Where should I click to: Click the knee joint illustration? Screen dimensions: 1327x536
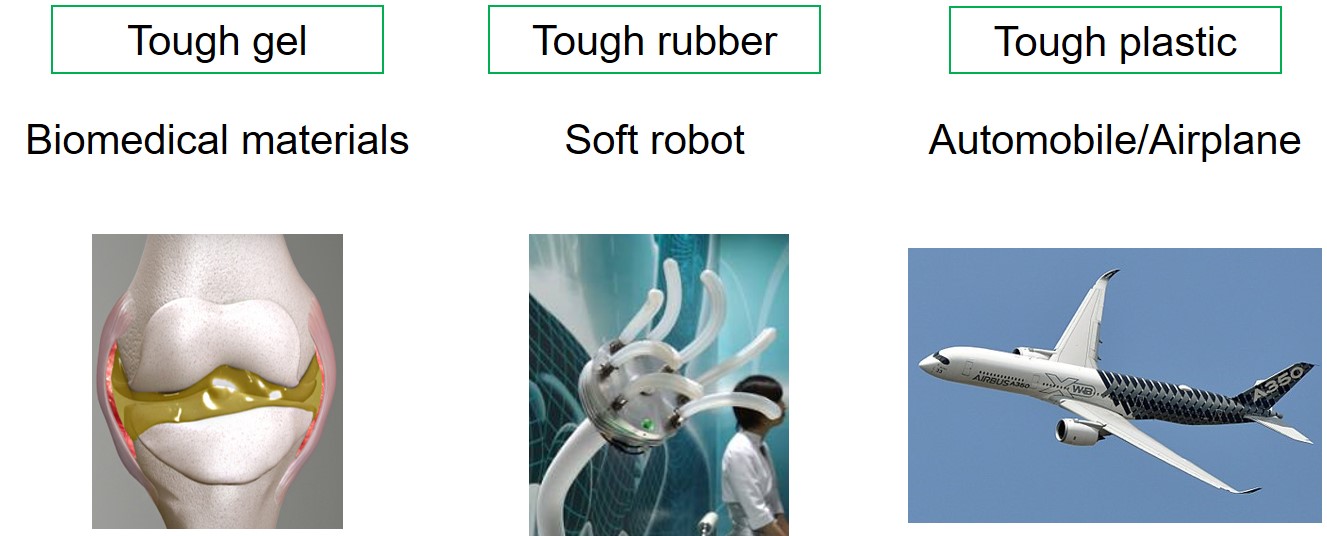pos(217,381)
